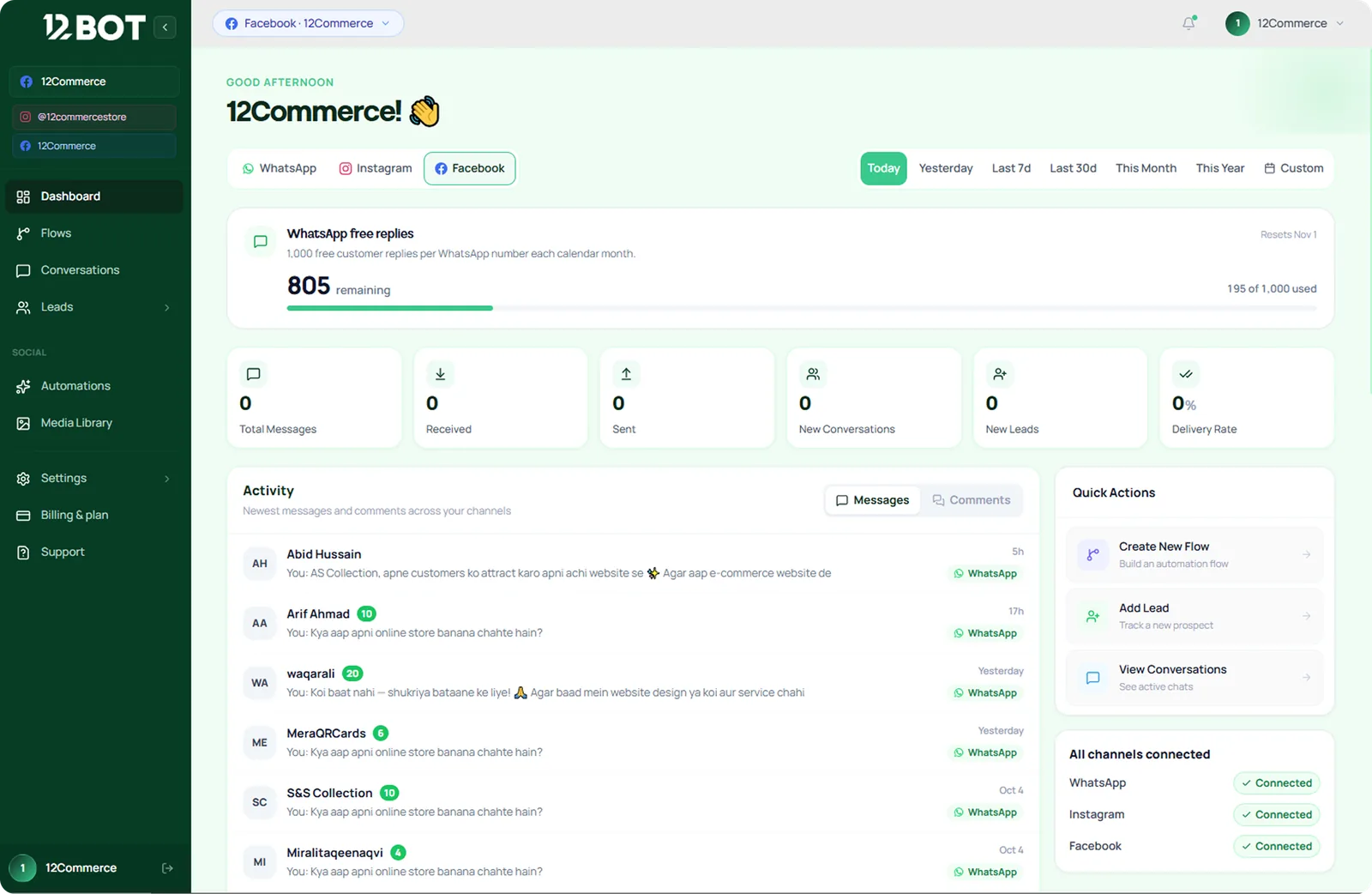
Task: Open Flows in the sidebar
Action: [94, 233]
